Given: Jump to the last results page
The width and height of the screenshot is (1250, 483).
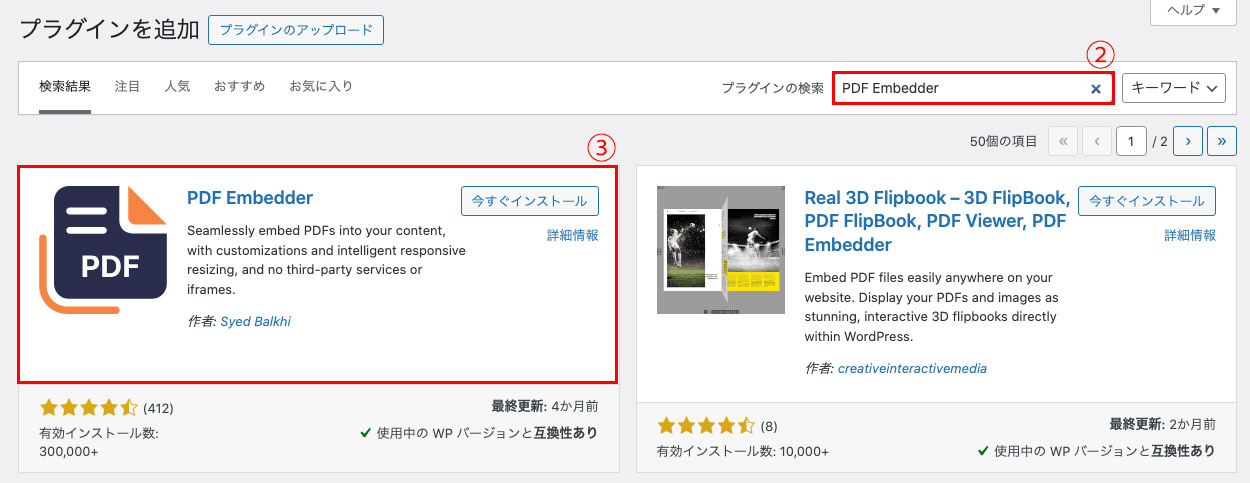Looking at the screenshot, I should tap(1222, 142).
